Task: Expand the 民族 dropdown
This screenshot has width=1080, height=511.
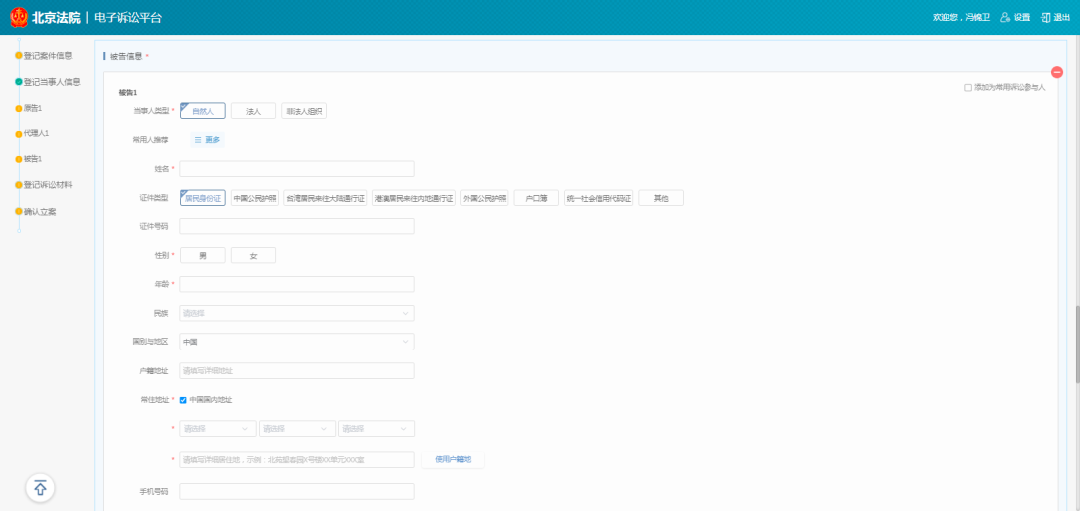Action: [x=296, y=314]
